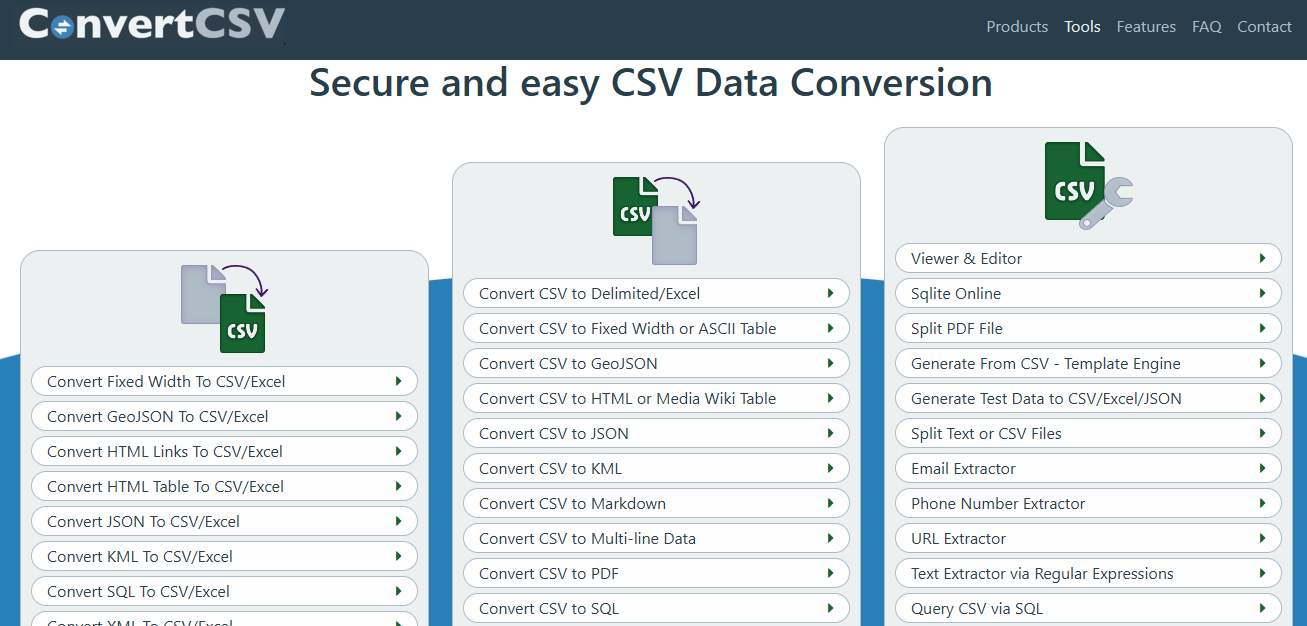1307x626 pixels.
Task: Open Convert CSV to KML
Action: (x=656, y=468)
